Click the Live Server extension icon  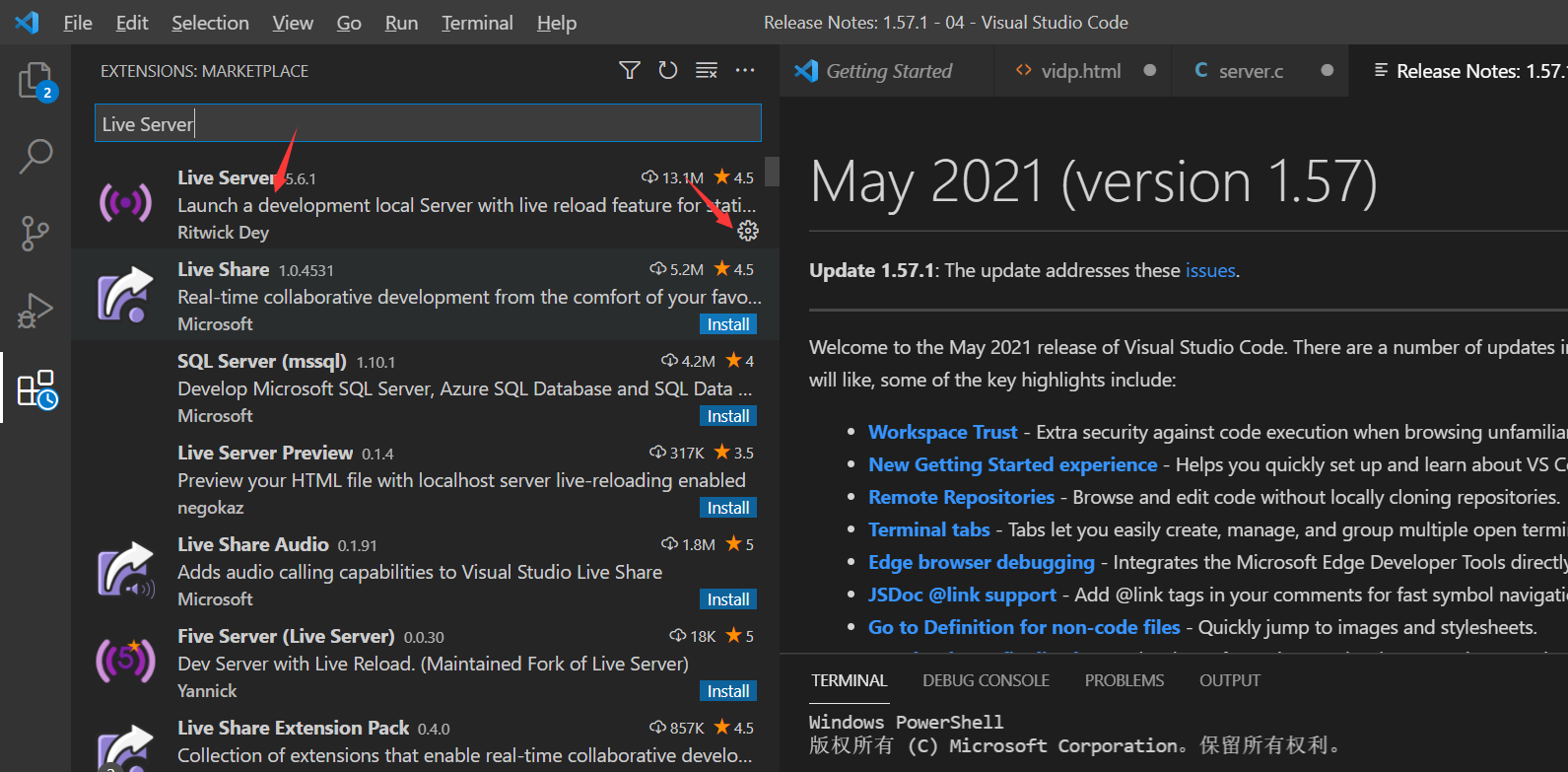[125, 203]
